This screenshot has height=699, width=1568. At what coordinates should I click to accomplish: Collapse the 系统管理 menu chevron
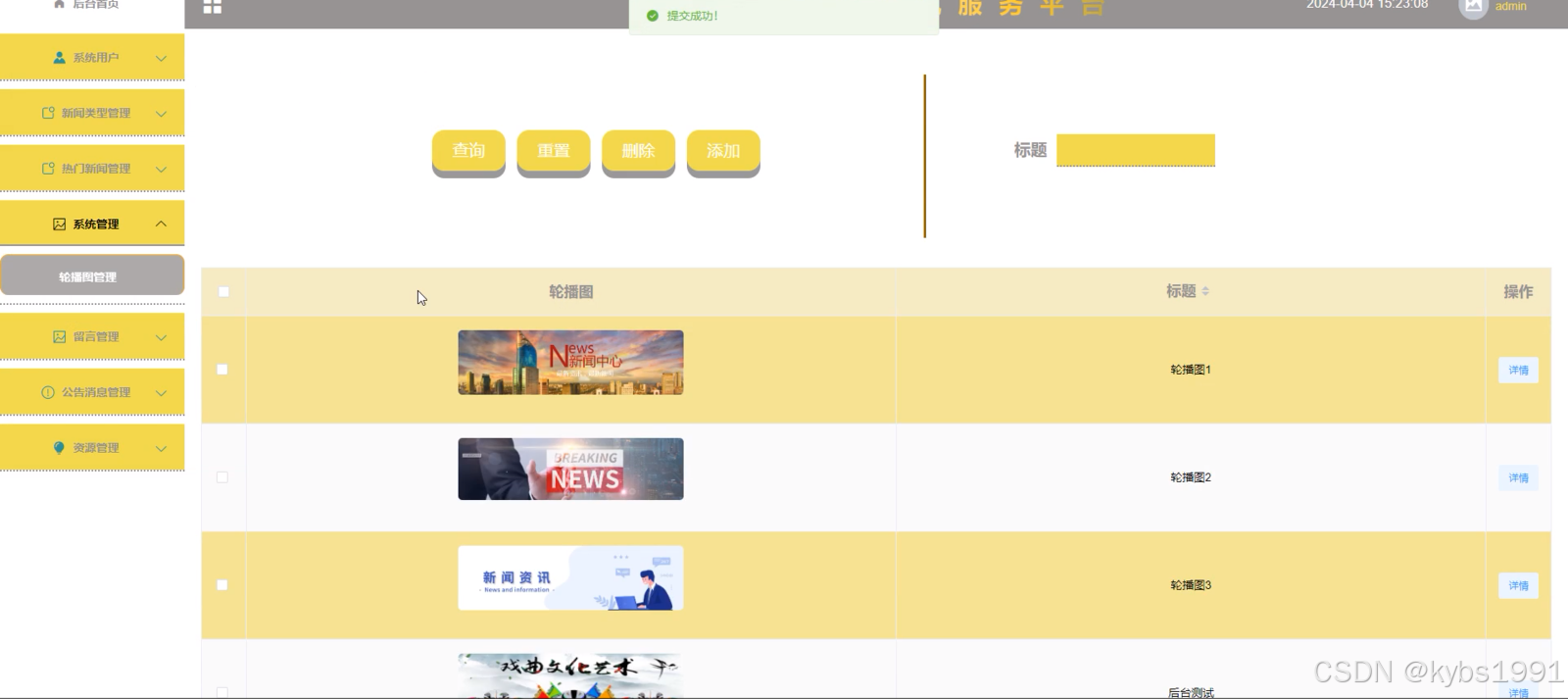tap(161, 224)
